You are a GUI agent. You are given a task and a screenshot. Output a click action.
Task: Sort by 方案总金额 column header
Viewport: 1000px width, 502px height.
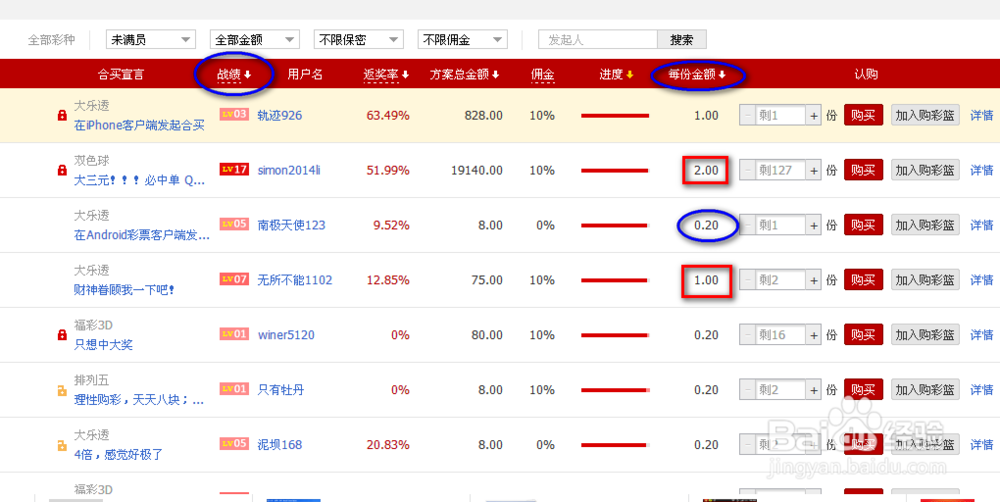464,75
